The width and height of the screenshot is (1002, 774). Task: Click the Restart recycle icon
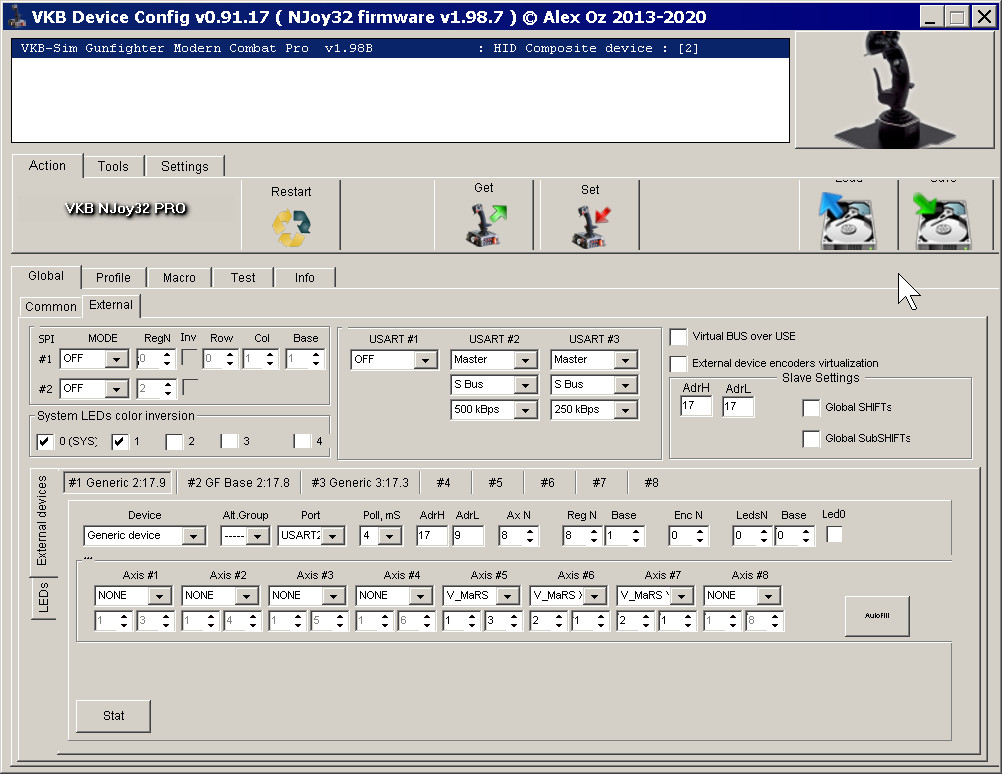coord(291,228)
